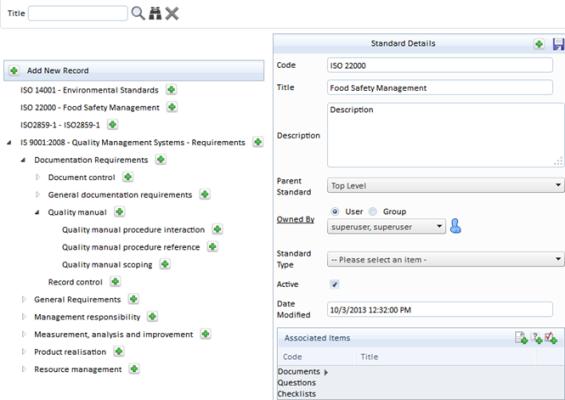Select the Group radio button
This screenshot has height=400, width=565.
click(x=373, y=212)
